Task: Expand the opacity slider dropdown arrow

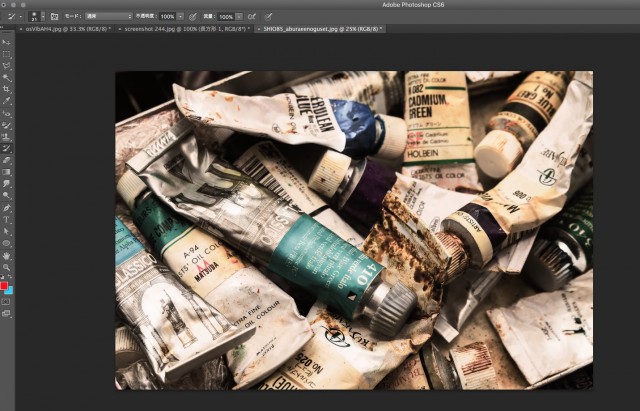Action: [x=180, y=17]
